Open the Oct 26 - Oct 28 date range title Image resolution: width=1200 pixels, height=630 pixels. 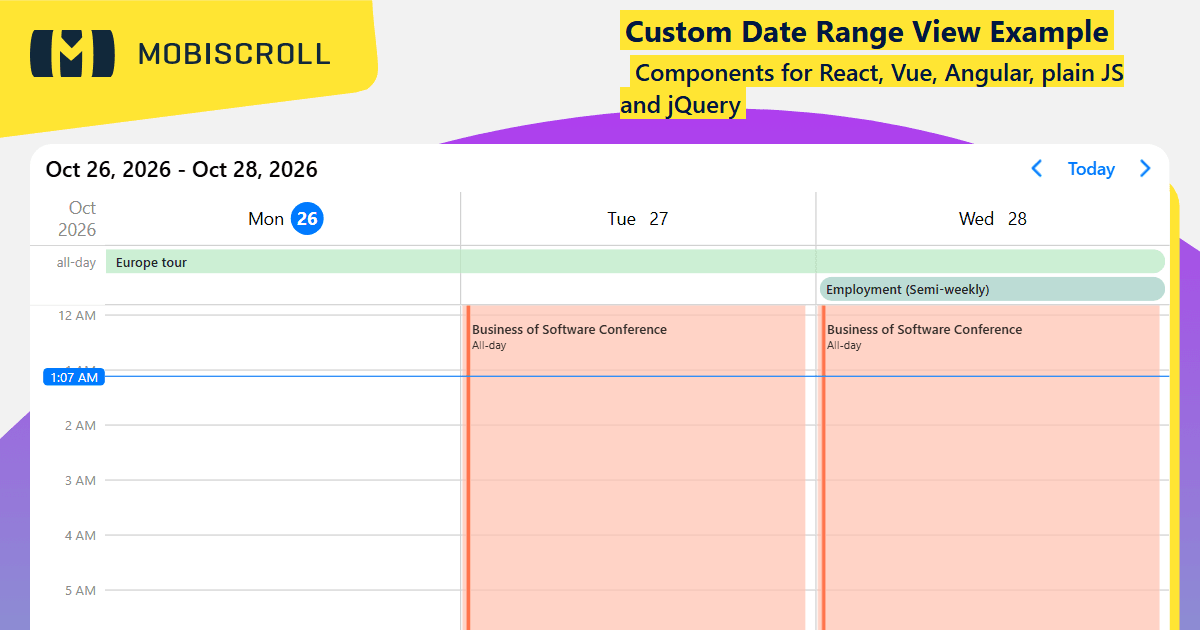click(182, 169)
